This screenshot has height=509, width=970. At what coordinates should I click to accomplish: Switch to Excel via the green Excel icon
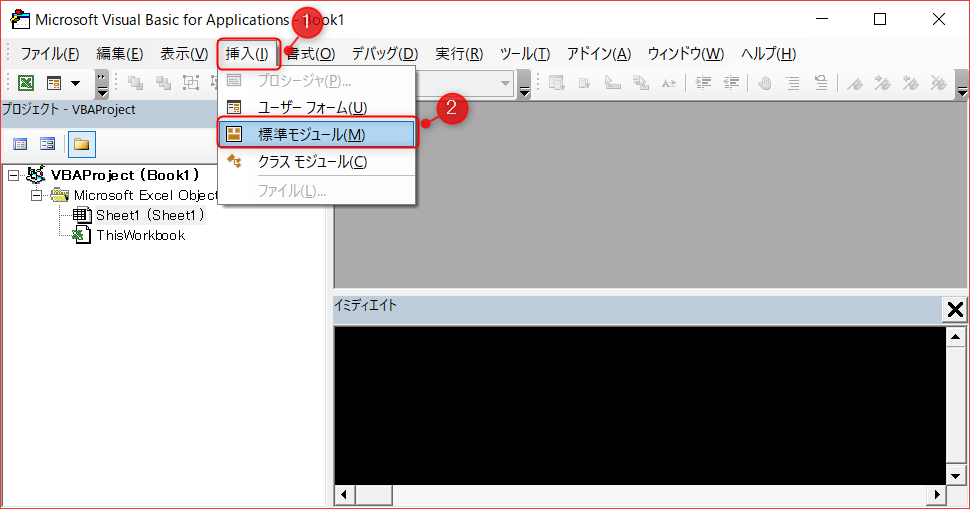(26, 83)
